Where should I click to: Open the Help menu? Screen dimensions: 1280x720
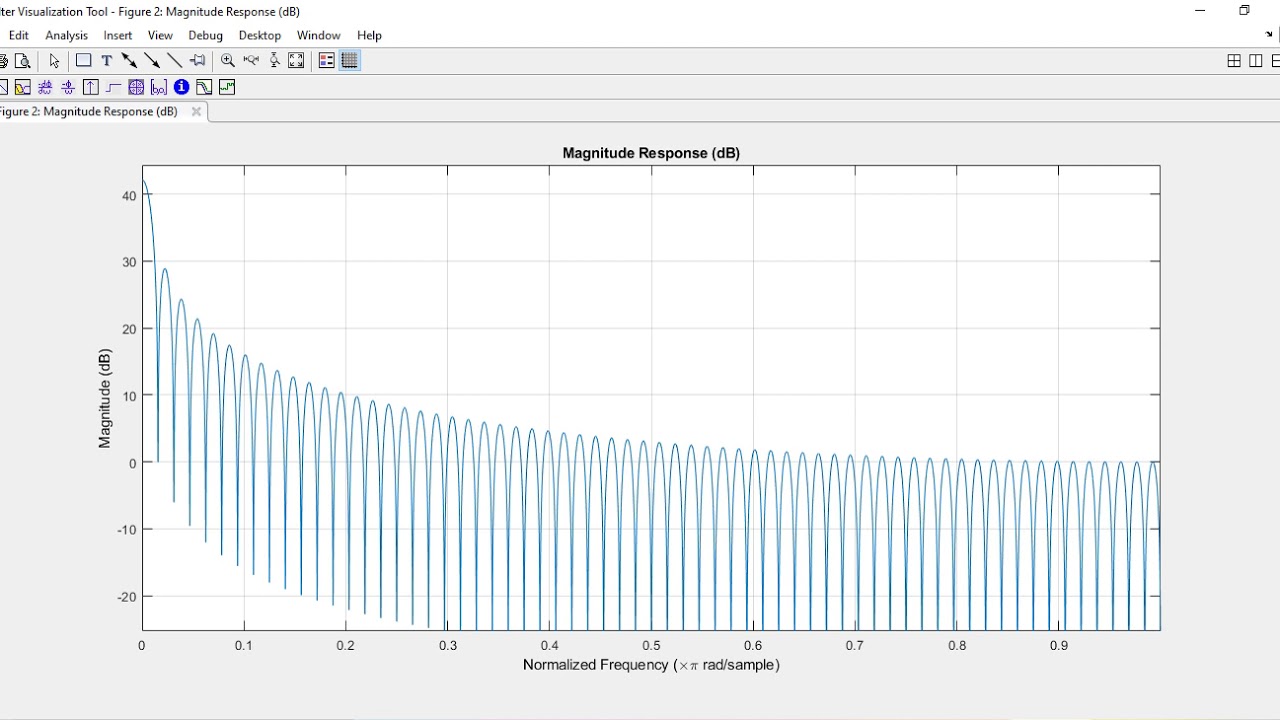[370, 35]
